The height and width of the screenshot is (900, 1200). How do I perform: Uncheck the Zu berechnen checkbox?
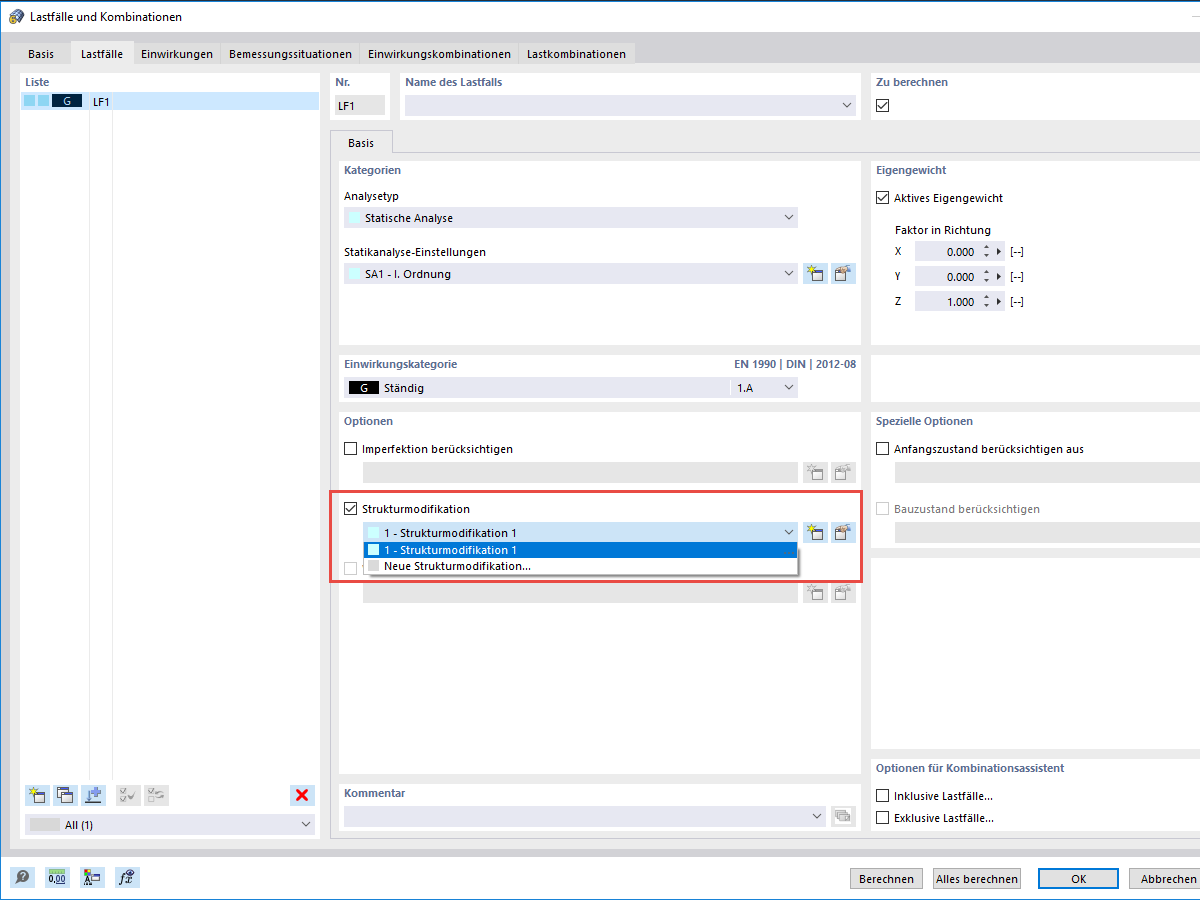(882, 104)
